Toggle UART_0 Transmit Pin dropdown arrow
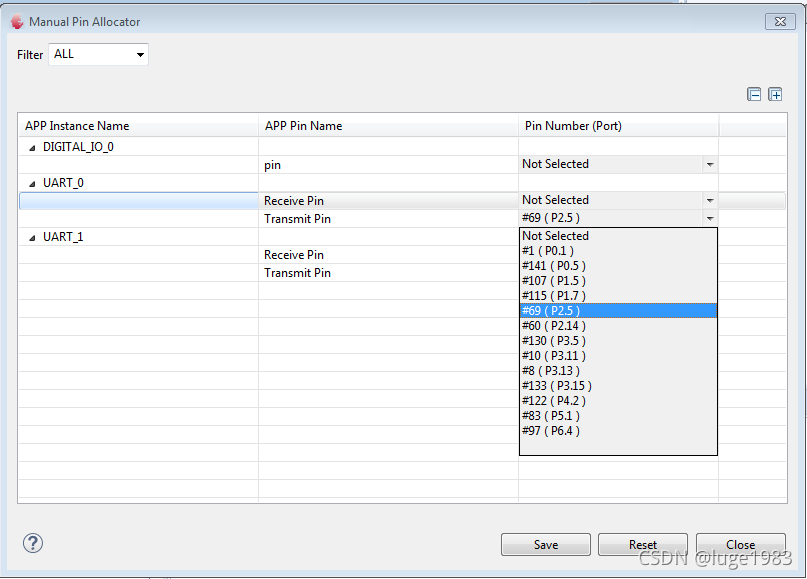This screenshot has width=807, height=579. [x=710, y=218]
